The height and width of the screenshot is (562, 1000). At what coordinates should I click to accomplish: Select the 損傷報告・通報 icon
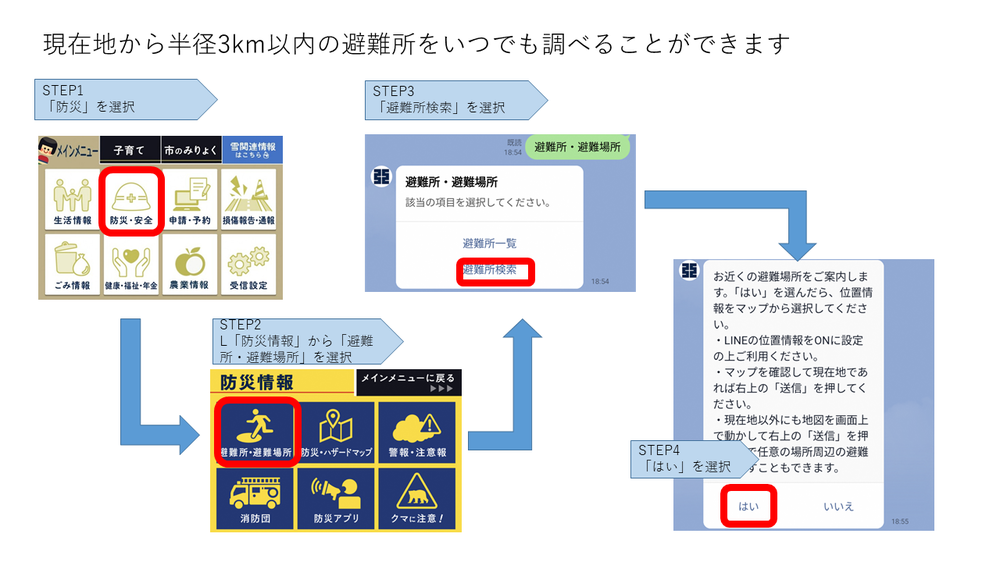pos(250,200)
